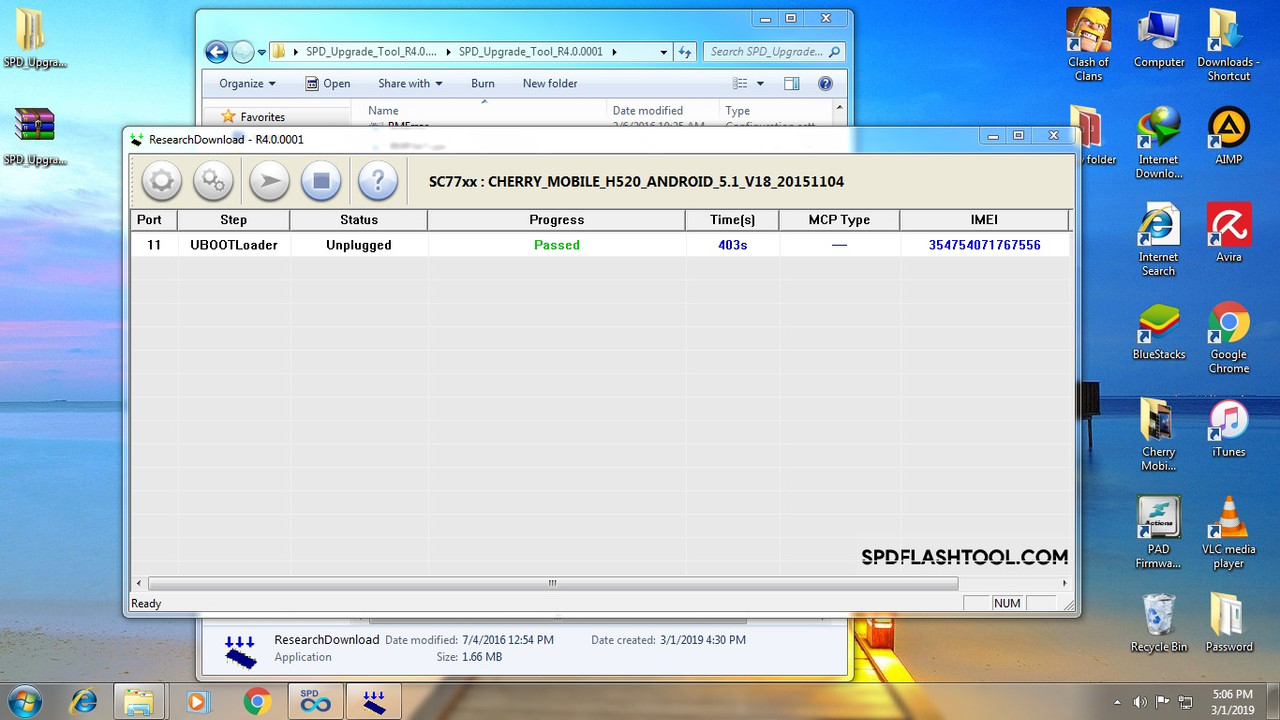Open the Organize menu in Explorer

tap(247, 84)
